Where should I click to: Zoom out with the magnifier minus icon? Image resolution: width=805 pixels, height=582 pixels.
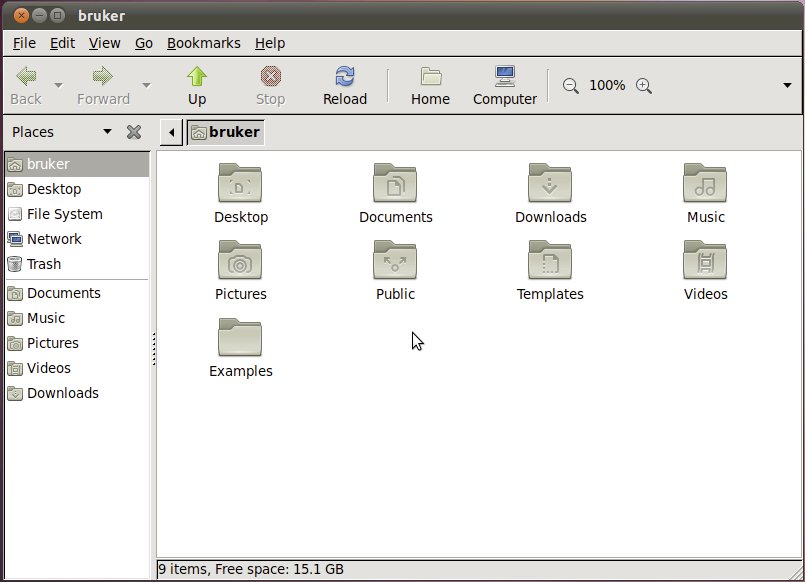click(x=570, y=86)
